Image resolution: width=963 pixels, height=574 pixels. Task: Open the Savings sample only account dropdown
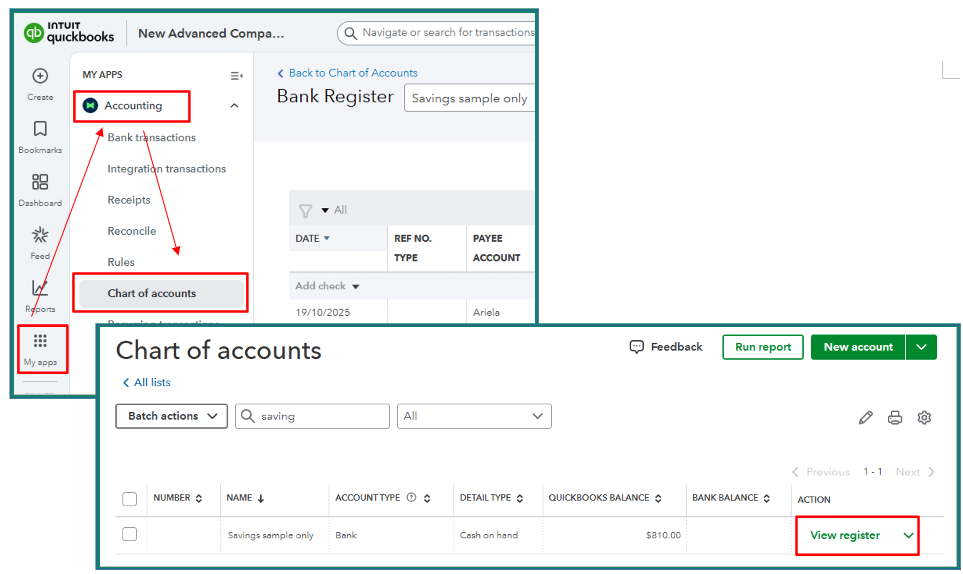(x=469, y=98)
